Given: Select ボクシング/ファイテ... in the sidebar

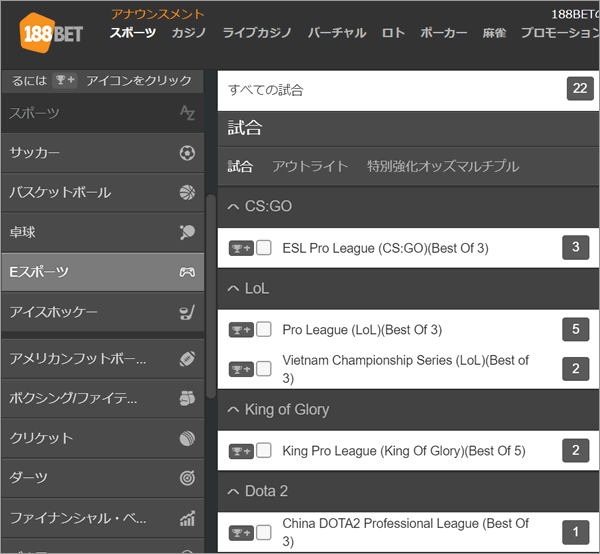Looking at the screenshot, I should tap(103, 398).
